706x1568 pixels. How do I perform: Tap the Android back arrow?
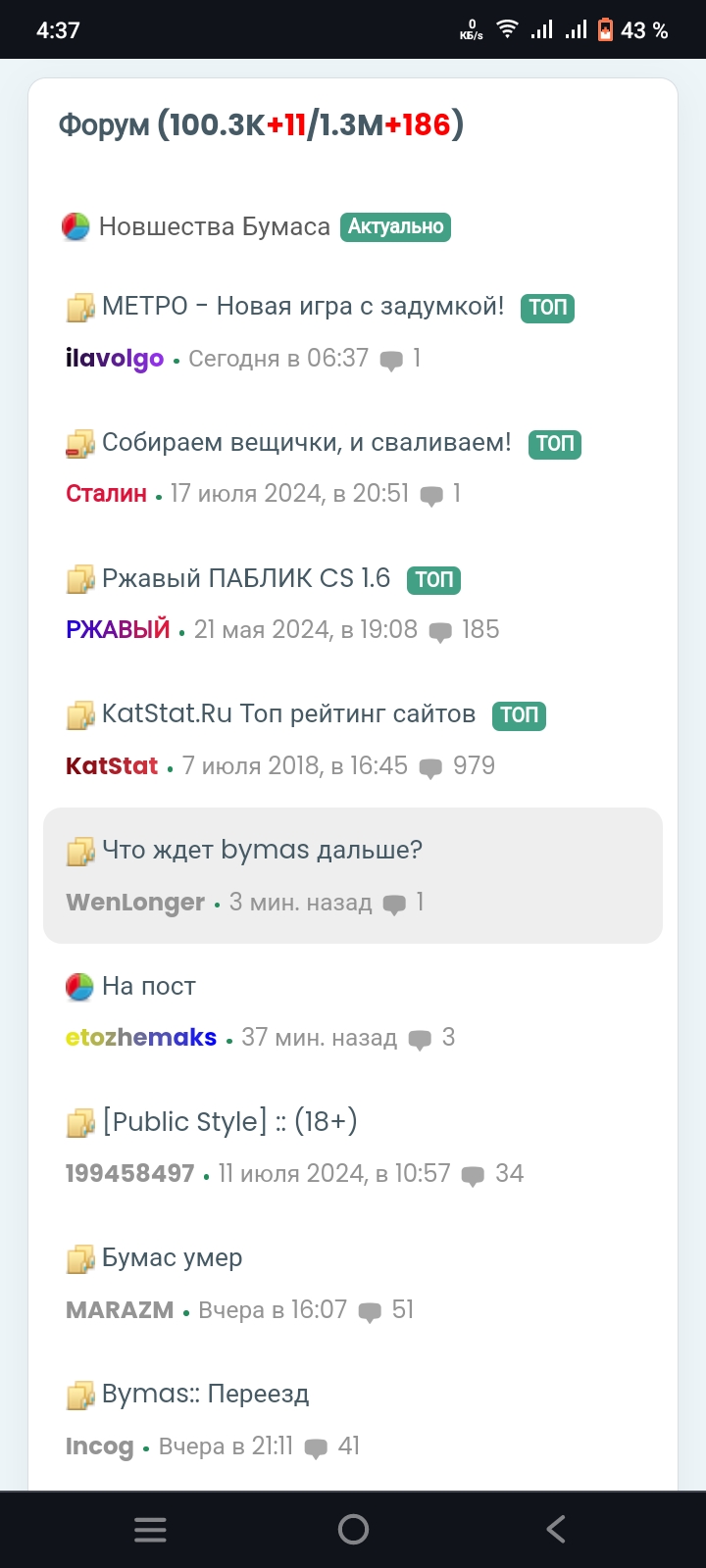pyautogui.click(x=556, y=1529)
